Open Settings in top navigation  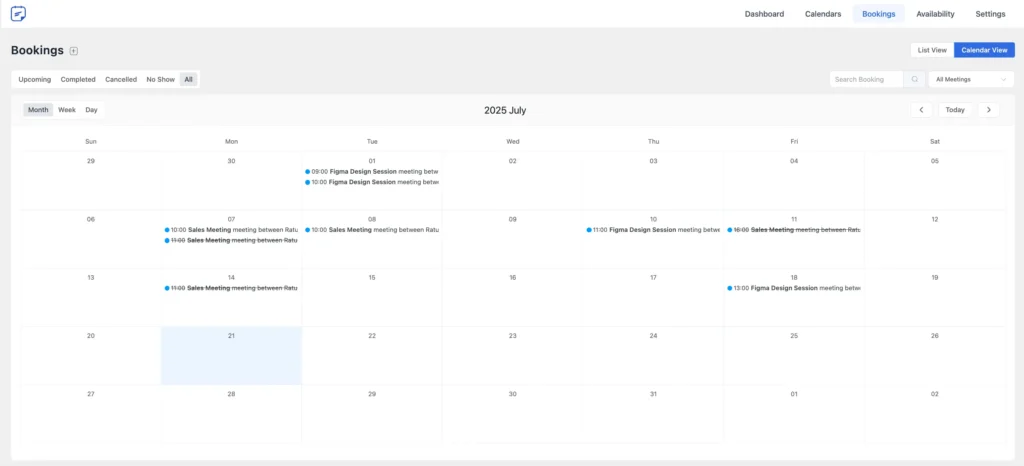point(990,14)
